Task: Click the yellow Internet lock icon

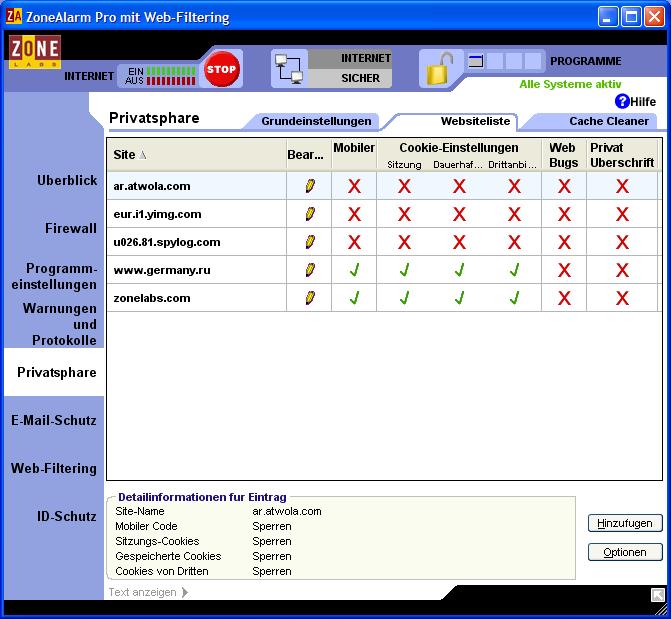Action: coord(439,69)
